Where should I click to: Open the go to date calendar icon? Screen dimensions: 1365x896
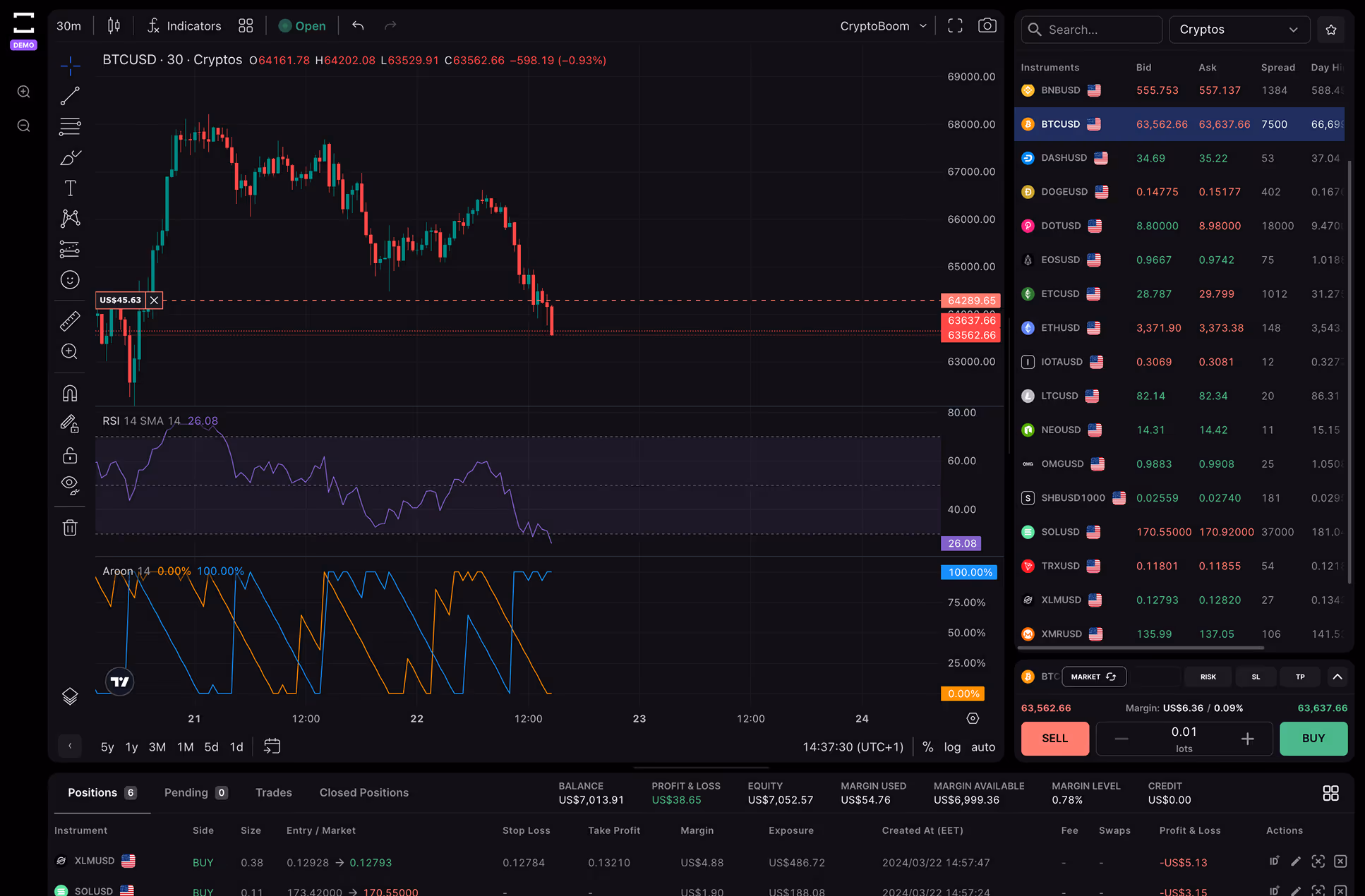tap(272, 746)
